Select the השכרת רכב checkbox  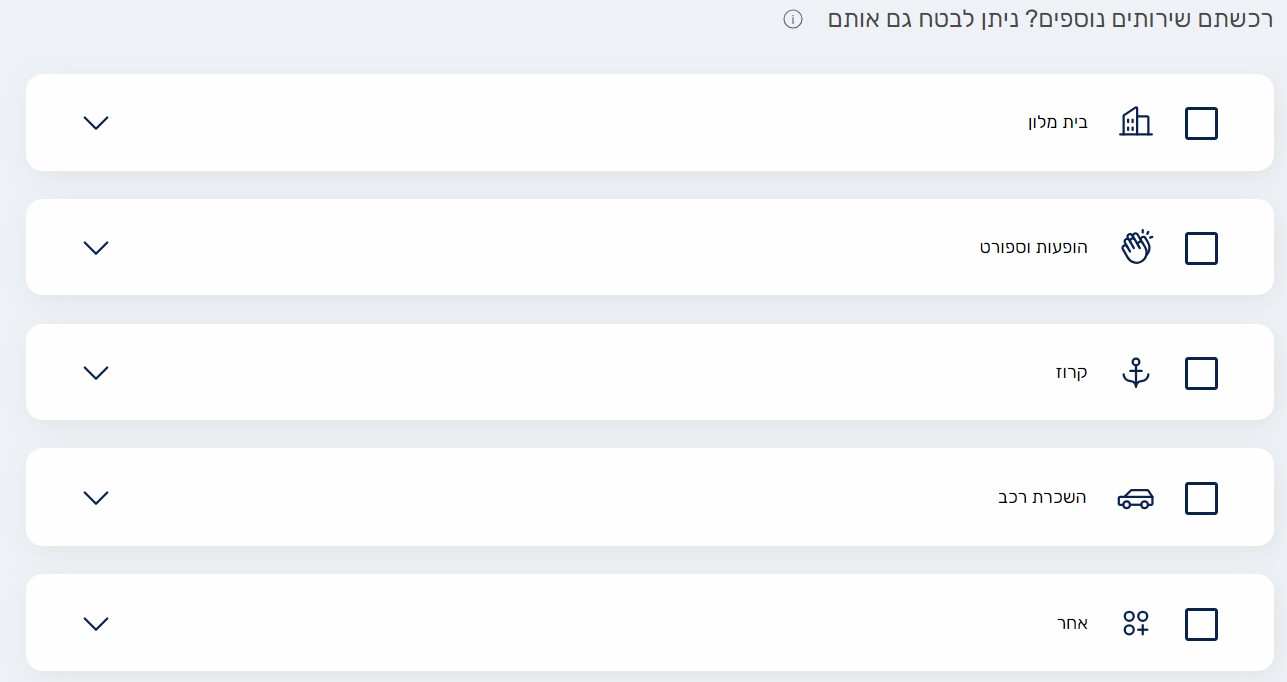[x=1201, y=498]
